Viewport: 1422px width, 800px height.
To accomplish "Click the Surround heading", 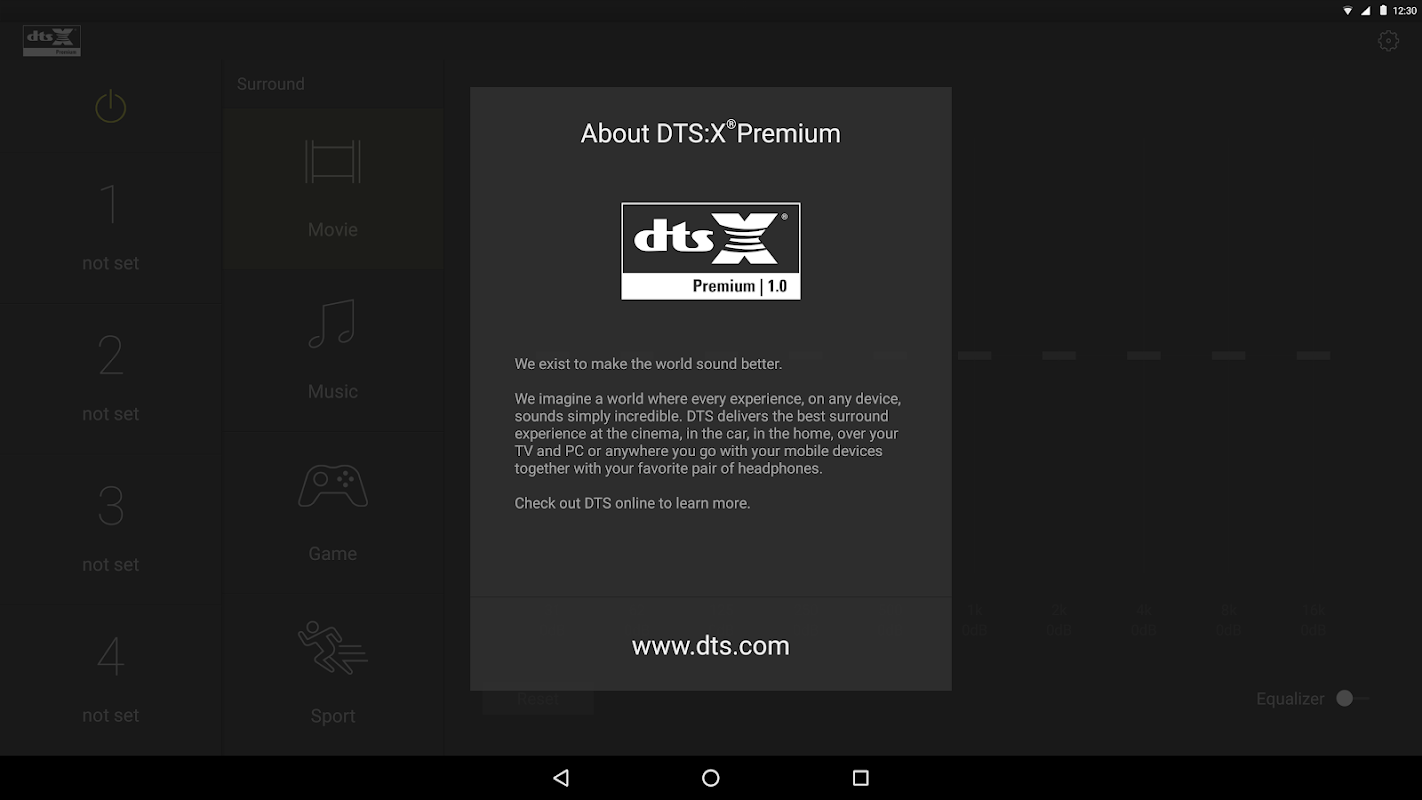I will point(271,84).
